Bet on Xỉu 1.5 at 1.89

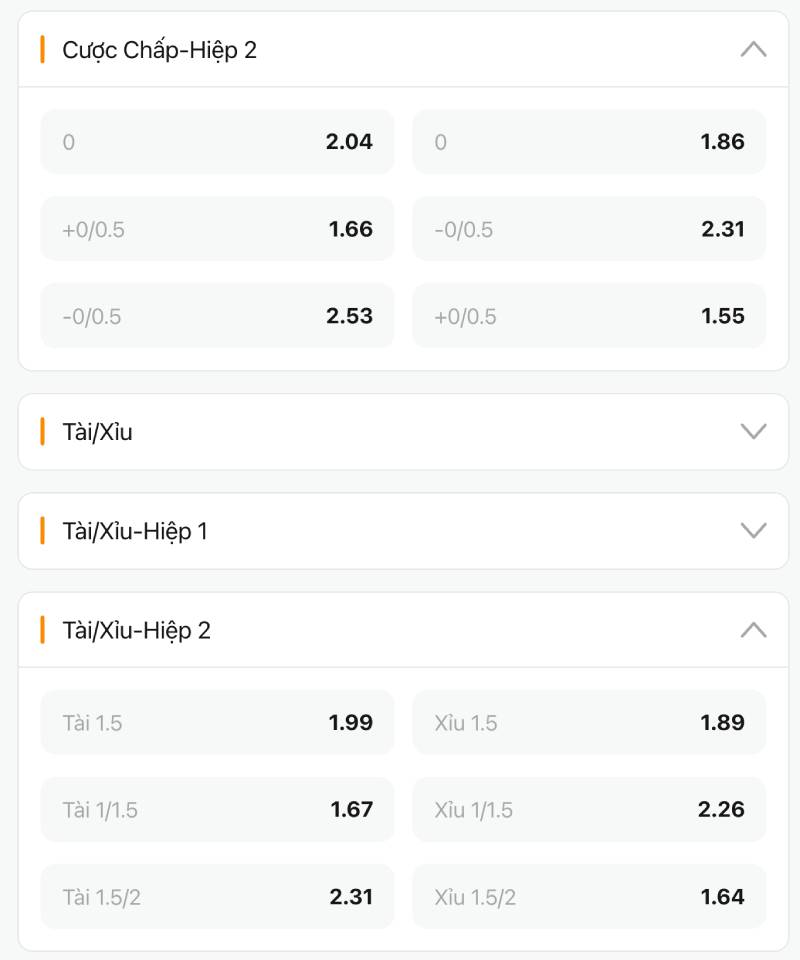click(589, 722)
